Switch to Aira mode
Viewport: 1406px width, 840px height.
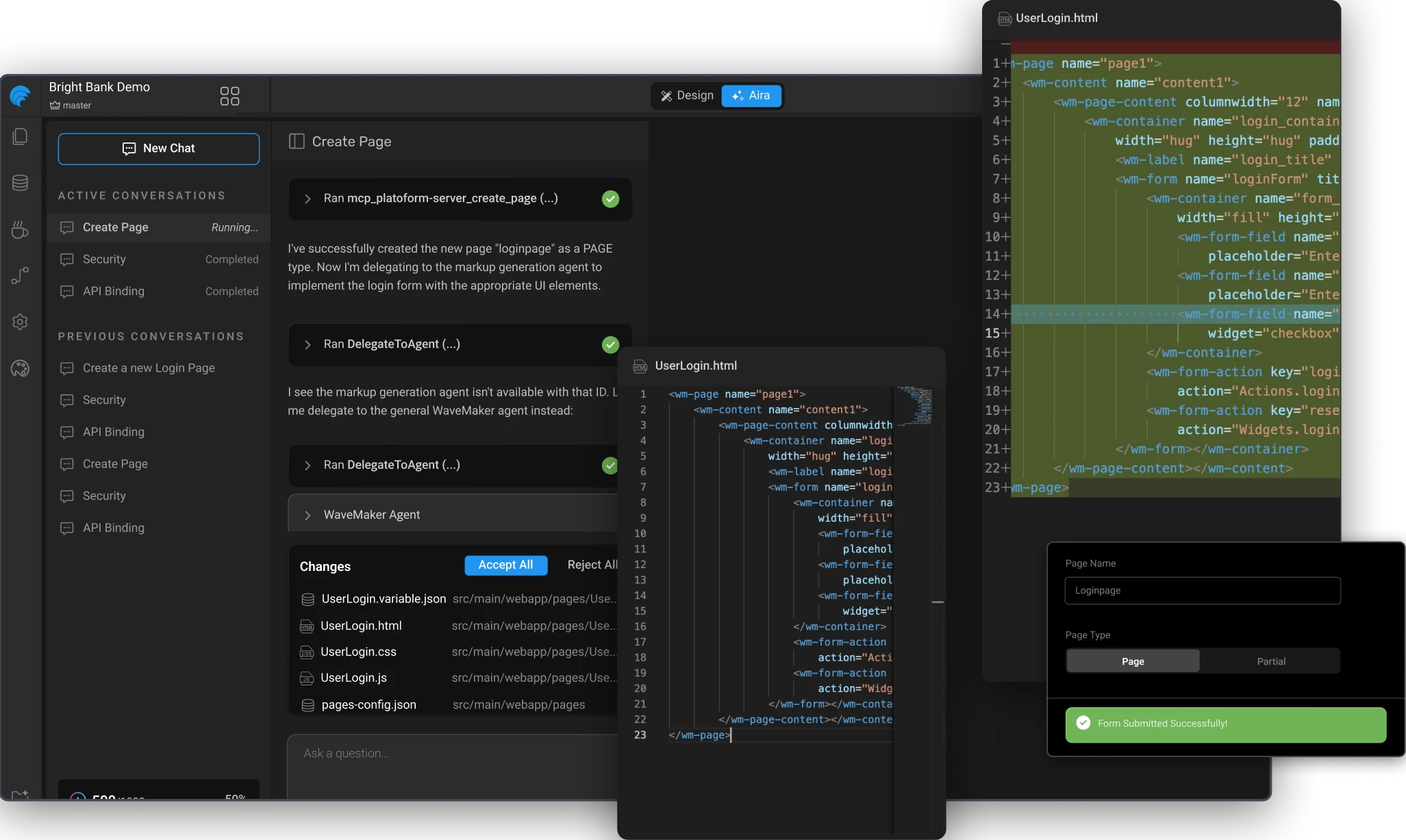(x=751, y=96)
